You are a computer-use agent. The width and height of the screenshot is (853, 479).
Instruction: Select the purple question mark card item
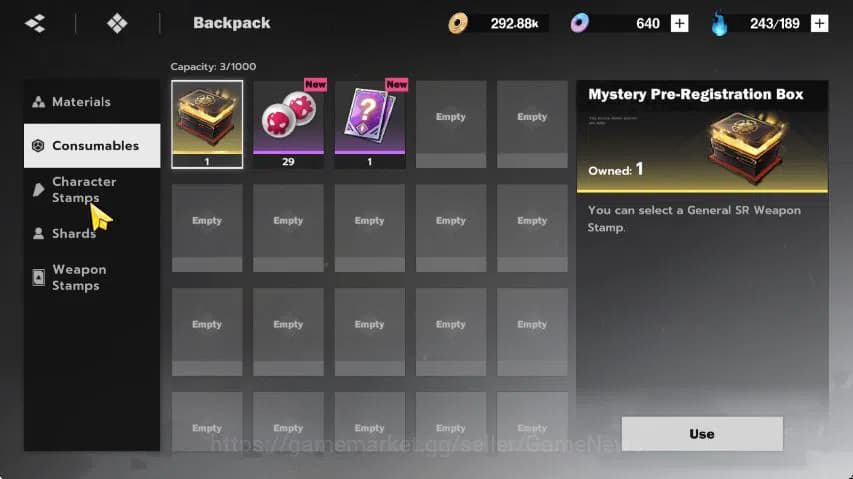click(370, 125)
